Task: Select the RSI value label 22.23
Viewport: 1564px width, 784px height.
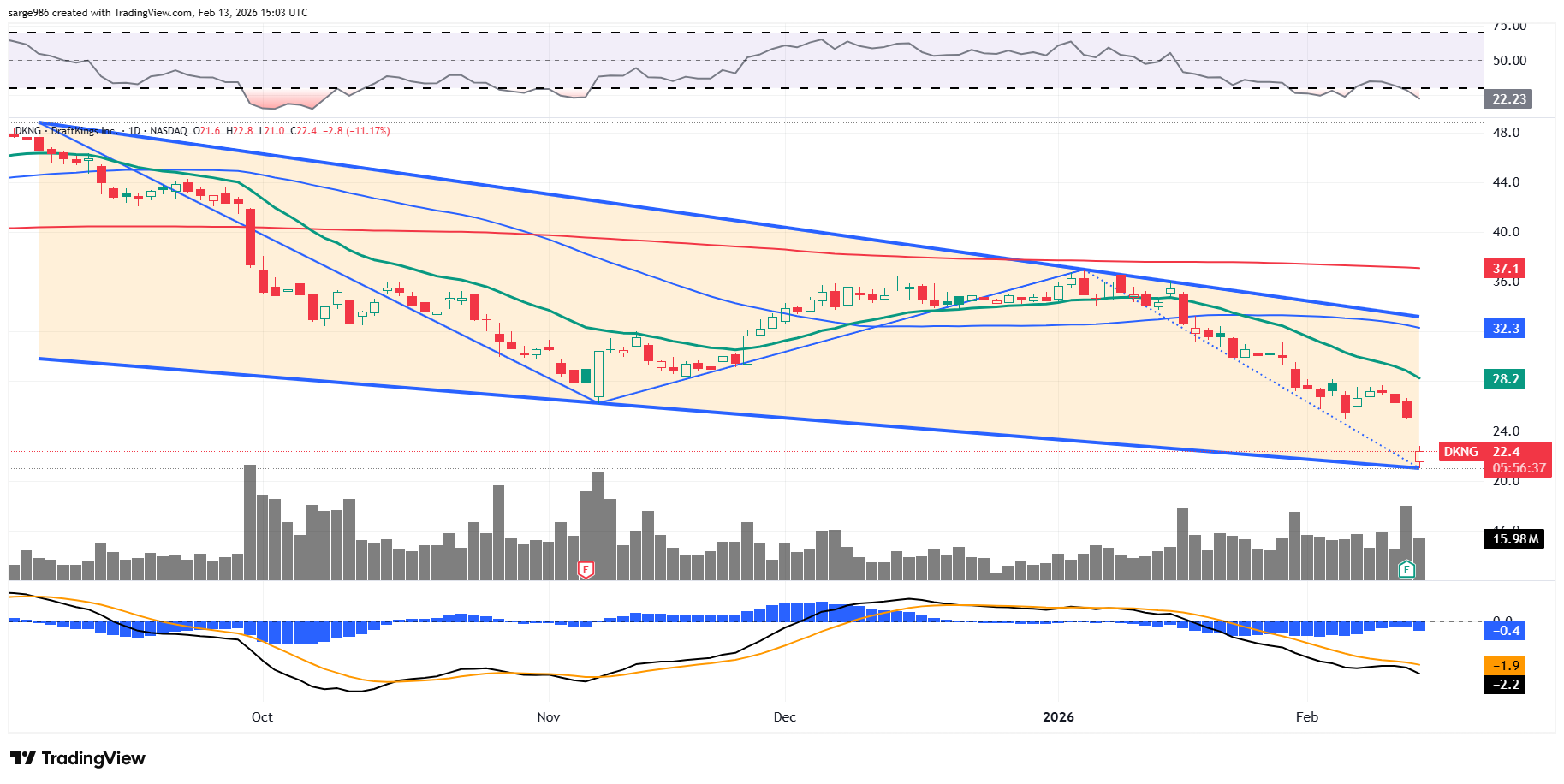Action: click(x=1508, y=99)
